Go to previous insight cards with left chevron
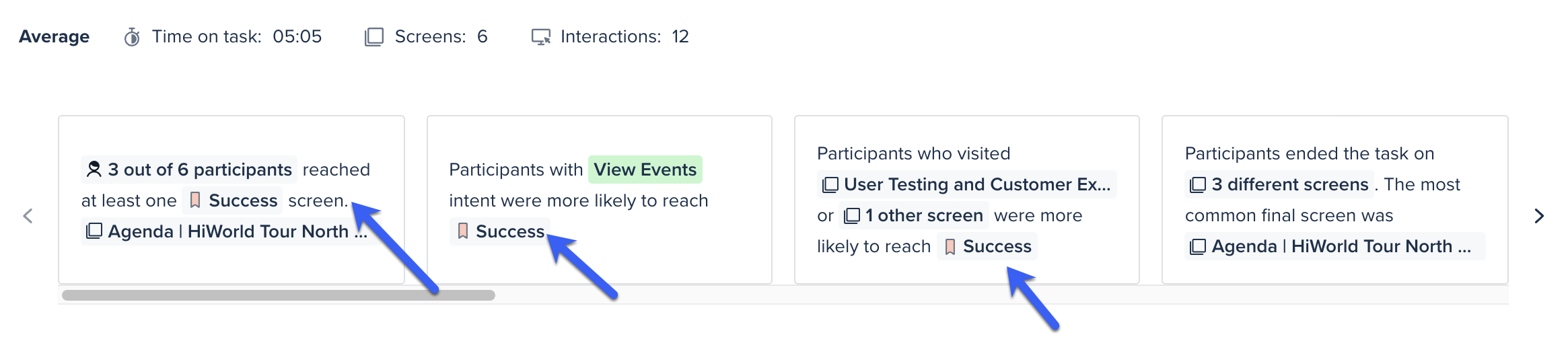This screenshot has height=339, width=1568. tap(28, 216)
